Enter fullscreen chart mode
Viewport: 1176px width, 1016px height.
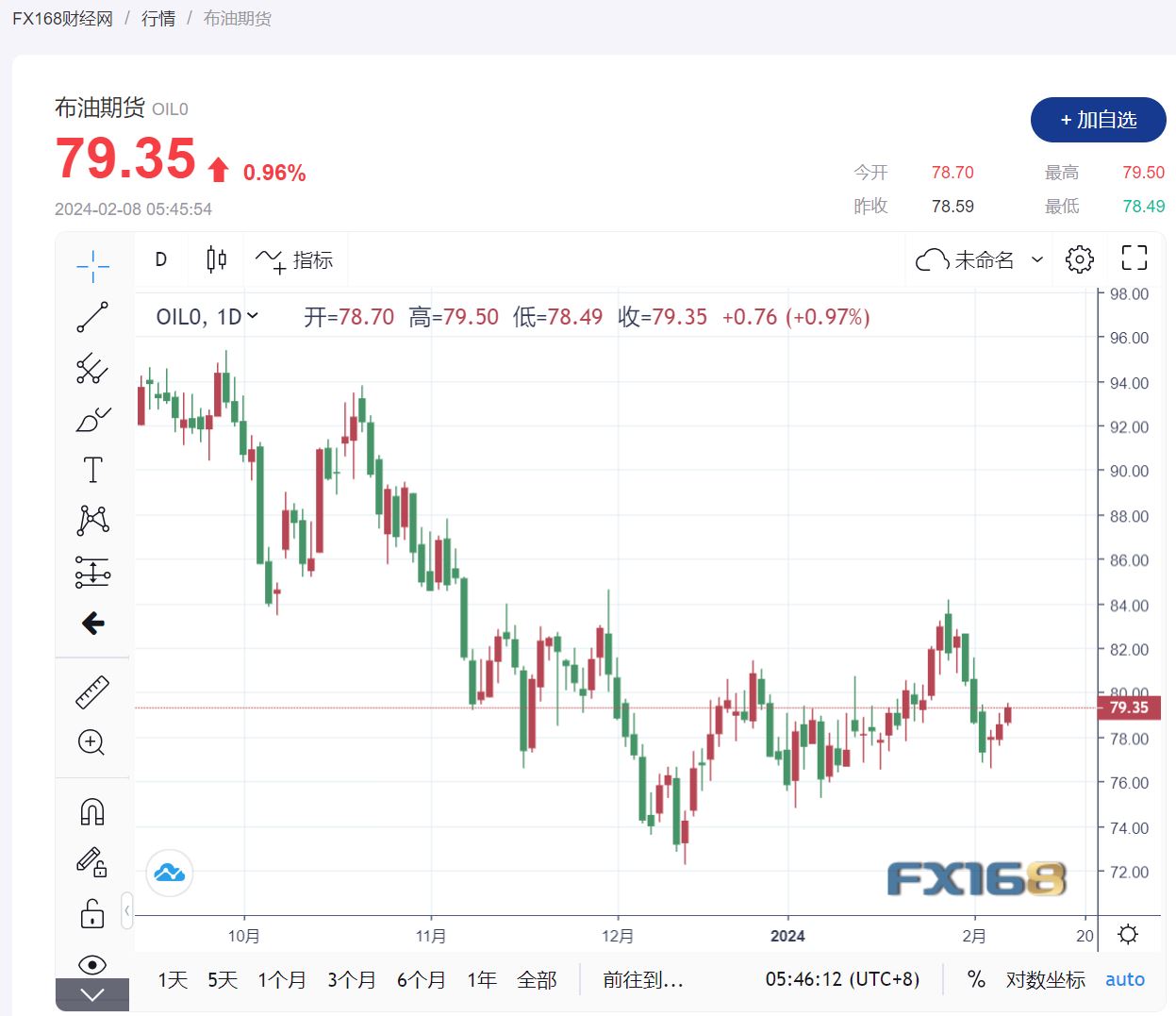coord(1134,258)
